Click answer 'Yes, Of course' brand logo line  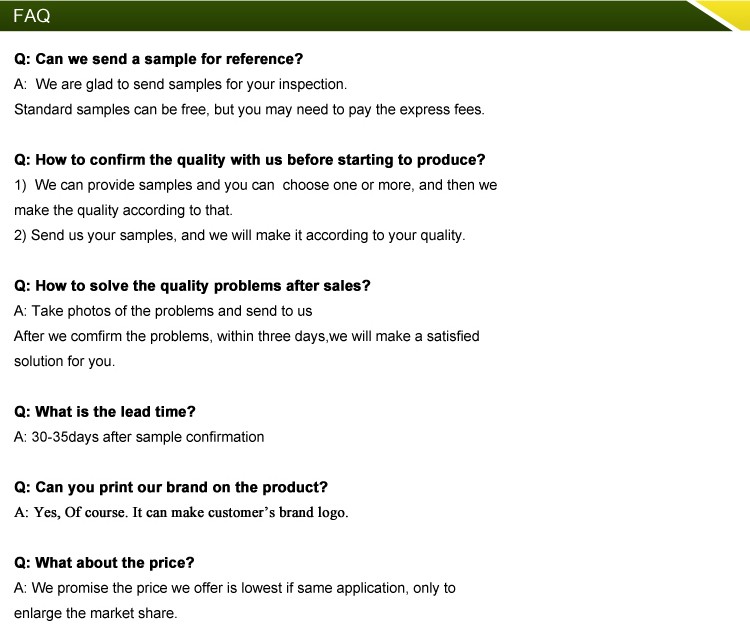181,512
